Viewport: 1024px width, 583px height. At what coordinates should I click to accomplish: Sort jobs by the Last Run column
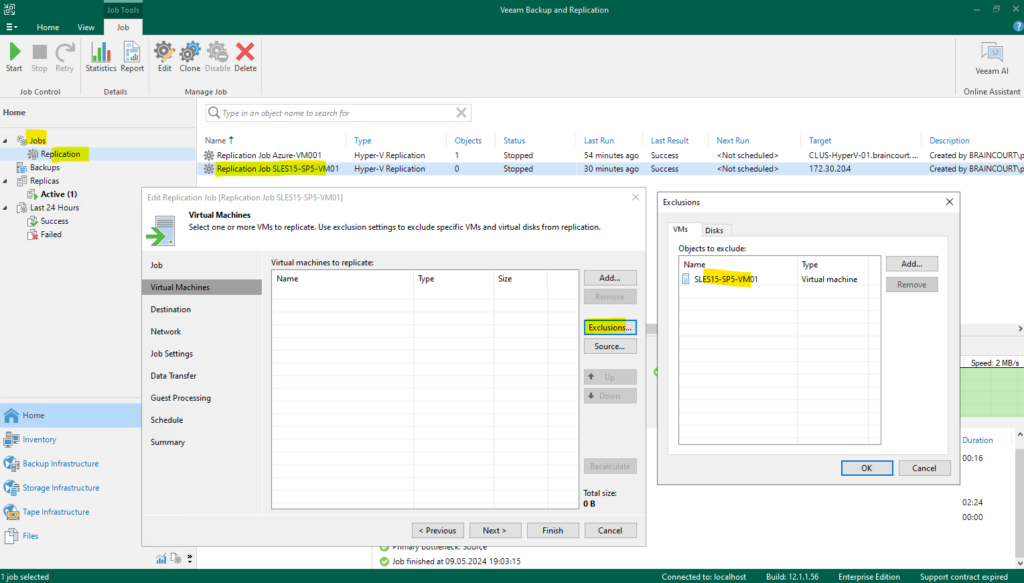[598, 140]
